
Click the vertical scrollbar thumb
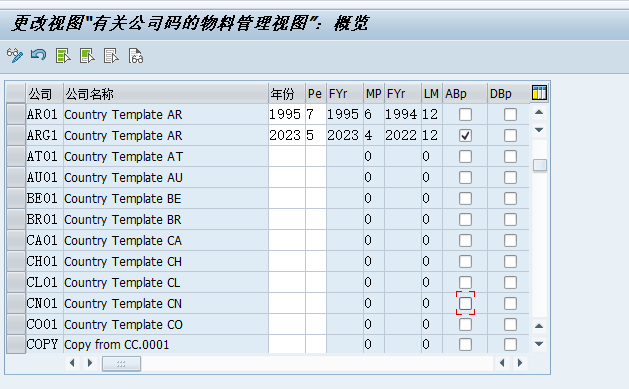coord(540,165)
